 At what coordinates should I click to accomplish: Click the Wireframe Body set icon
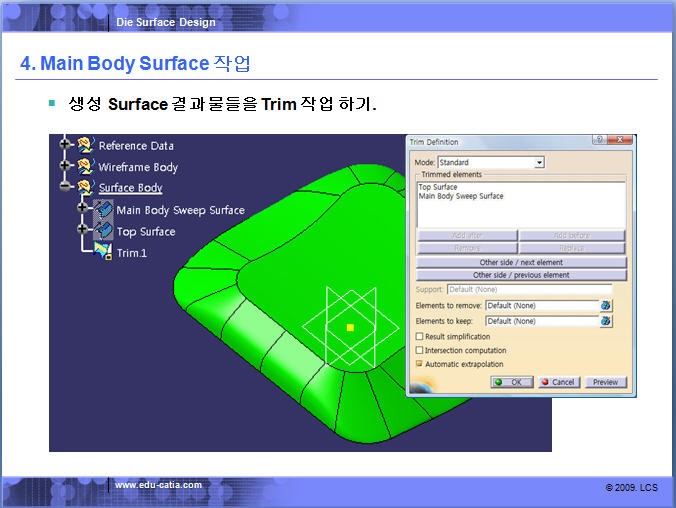(85, 167)
